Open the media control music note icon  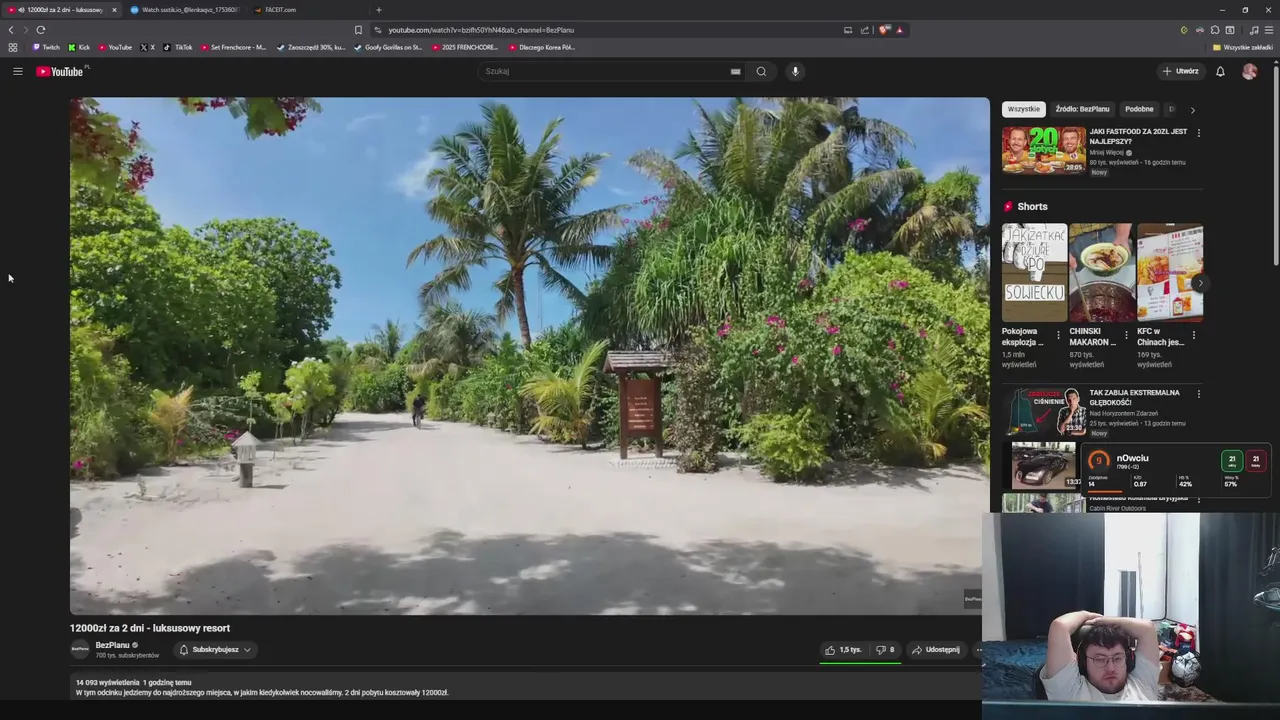(x=1255, y=30)
